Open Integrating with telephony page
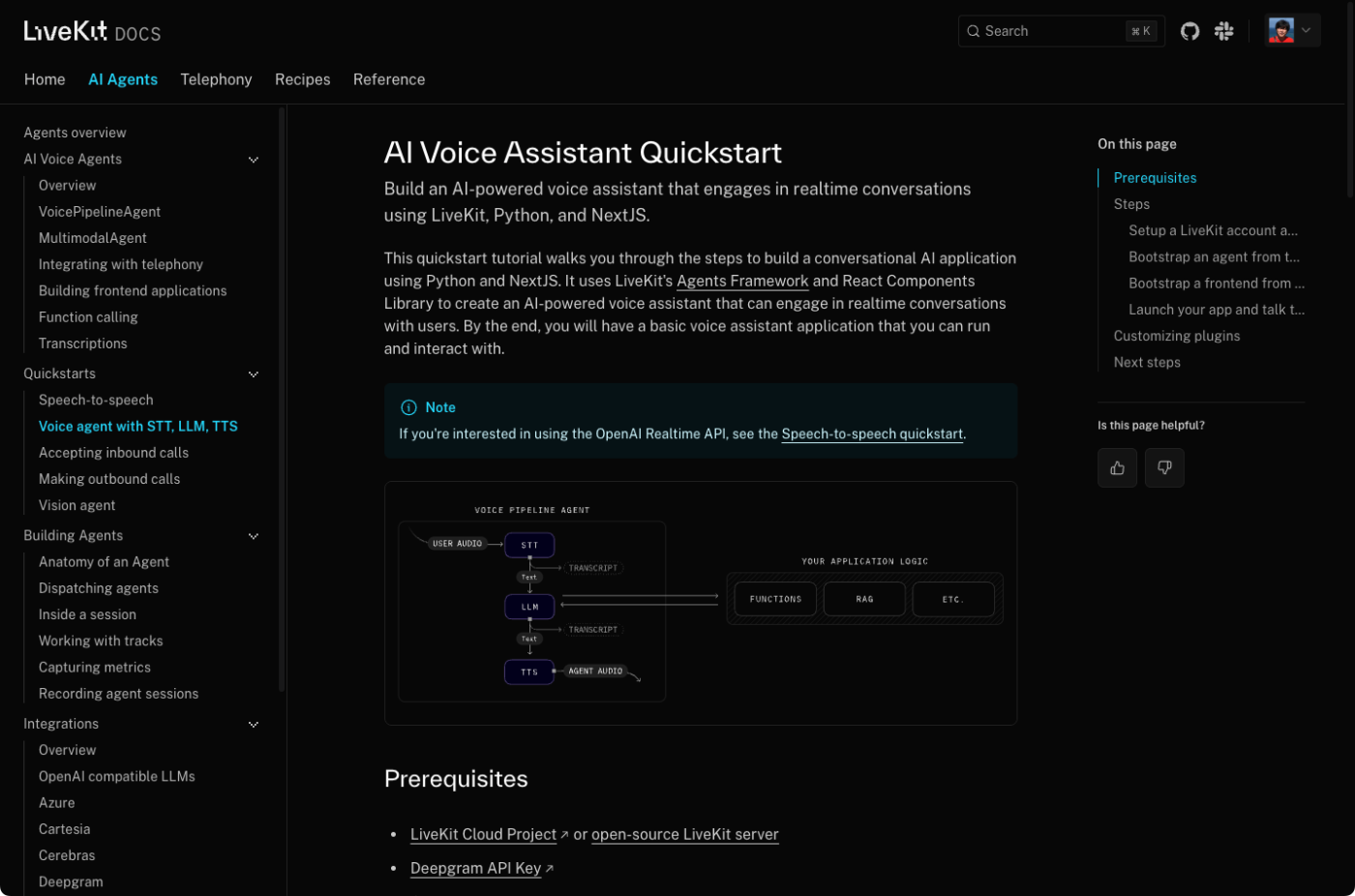Image resolution: width=1355 pixels, height=896 pixels. tap(121, 264)
